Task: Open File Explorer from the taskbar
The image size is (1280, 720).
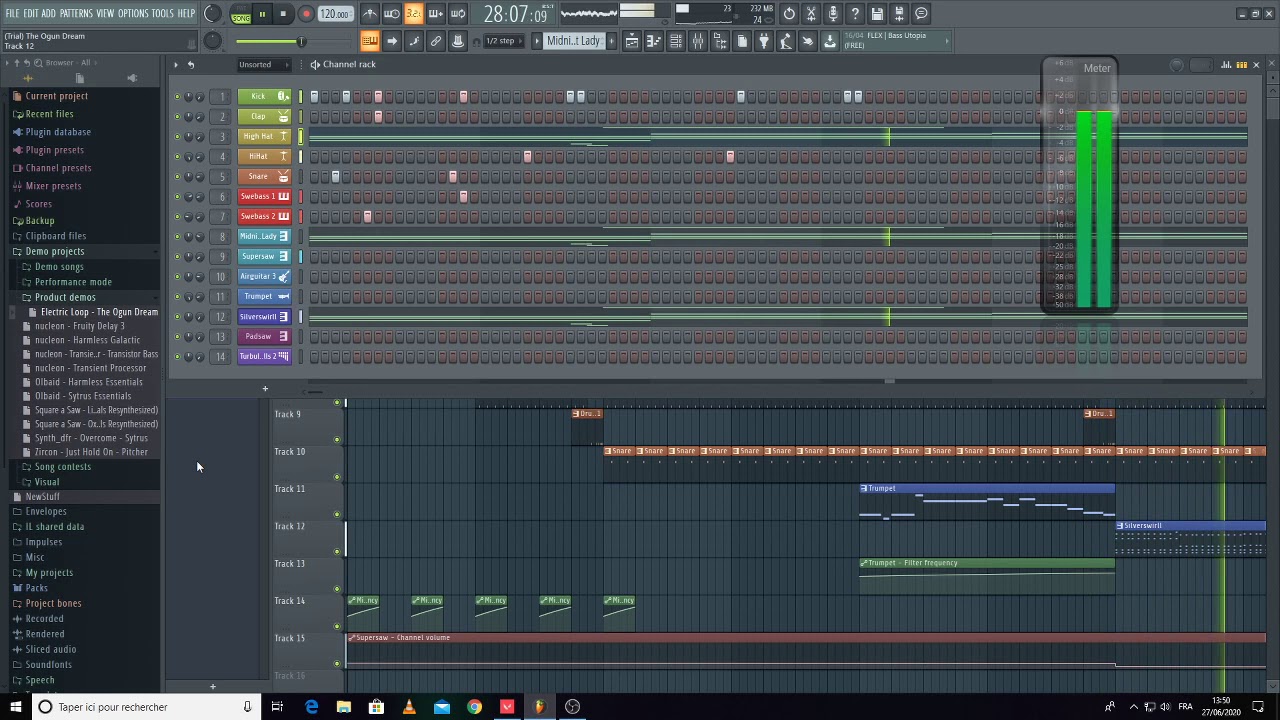Action: click(344, 707)
